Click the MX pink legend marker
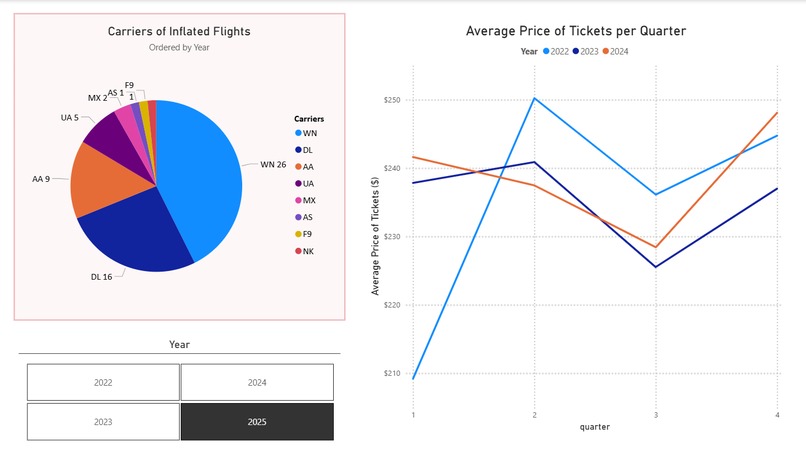This screenshot has width=806, height=454. (298, 201)
